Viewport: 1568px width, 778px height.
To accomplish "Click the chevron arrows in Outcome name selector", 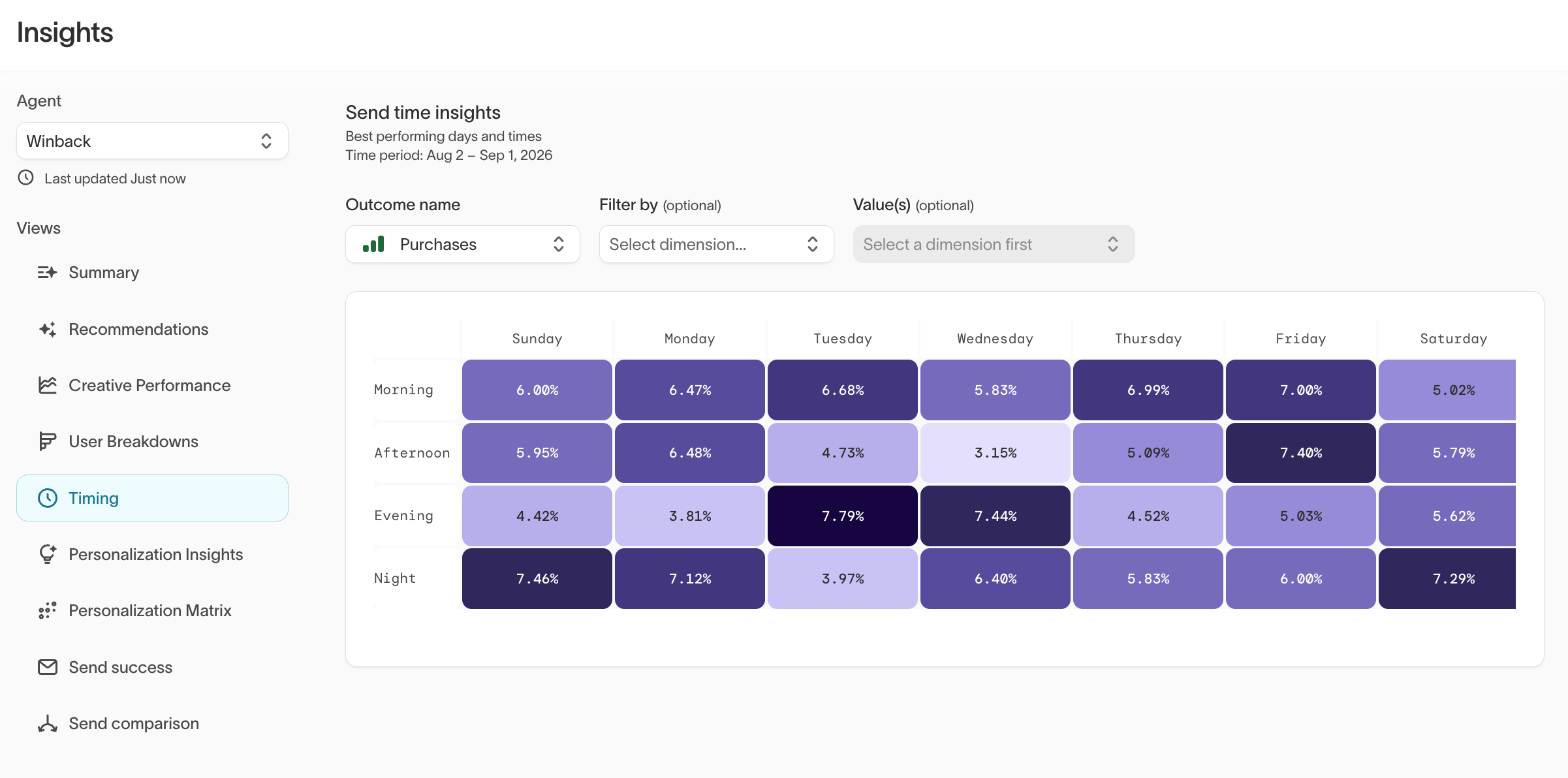I will point(558,244).
